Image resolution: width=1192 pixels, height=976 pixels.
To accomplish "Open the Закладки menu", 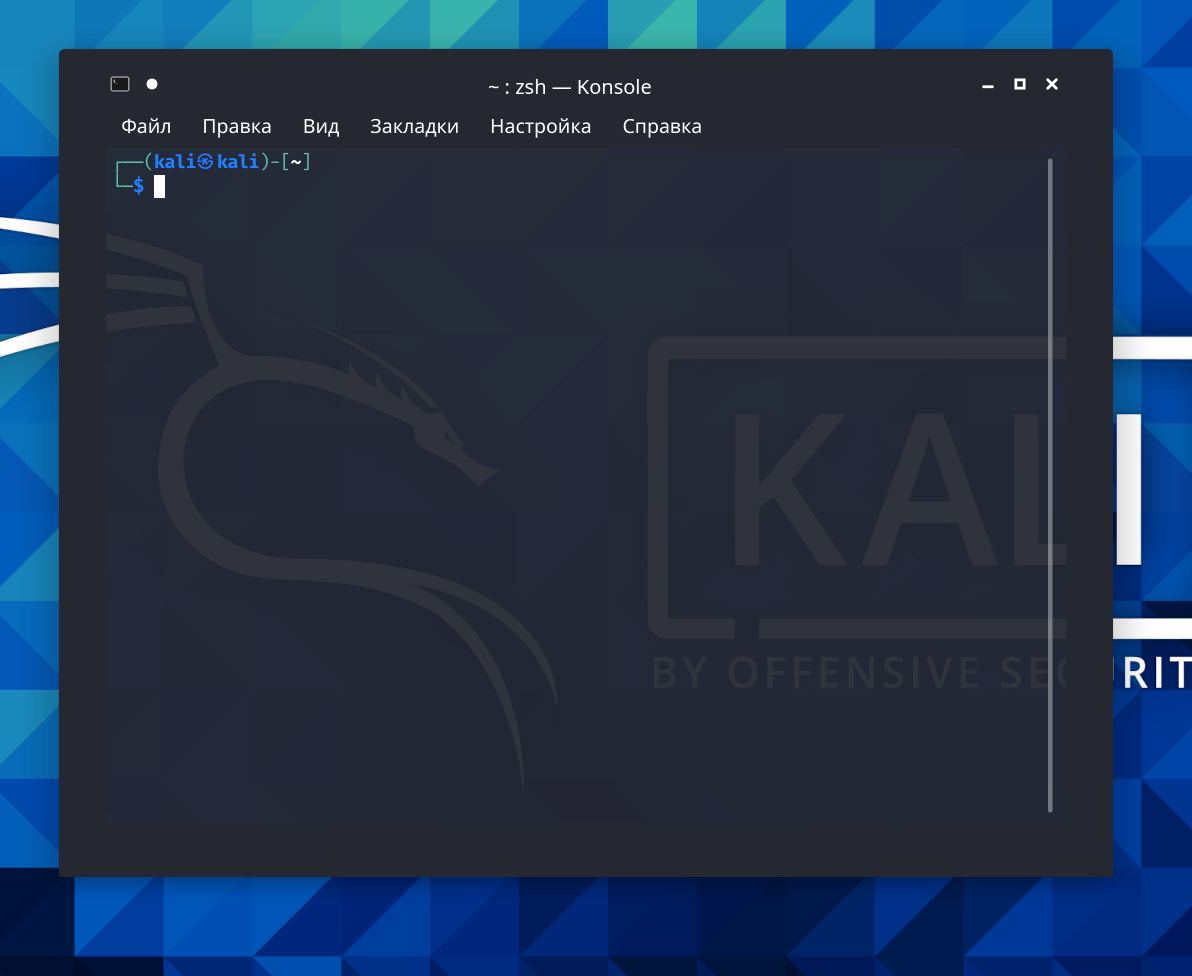I will pyautogui.click(x=414, y=126).
